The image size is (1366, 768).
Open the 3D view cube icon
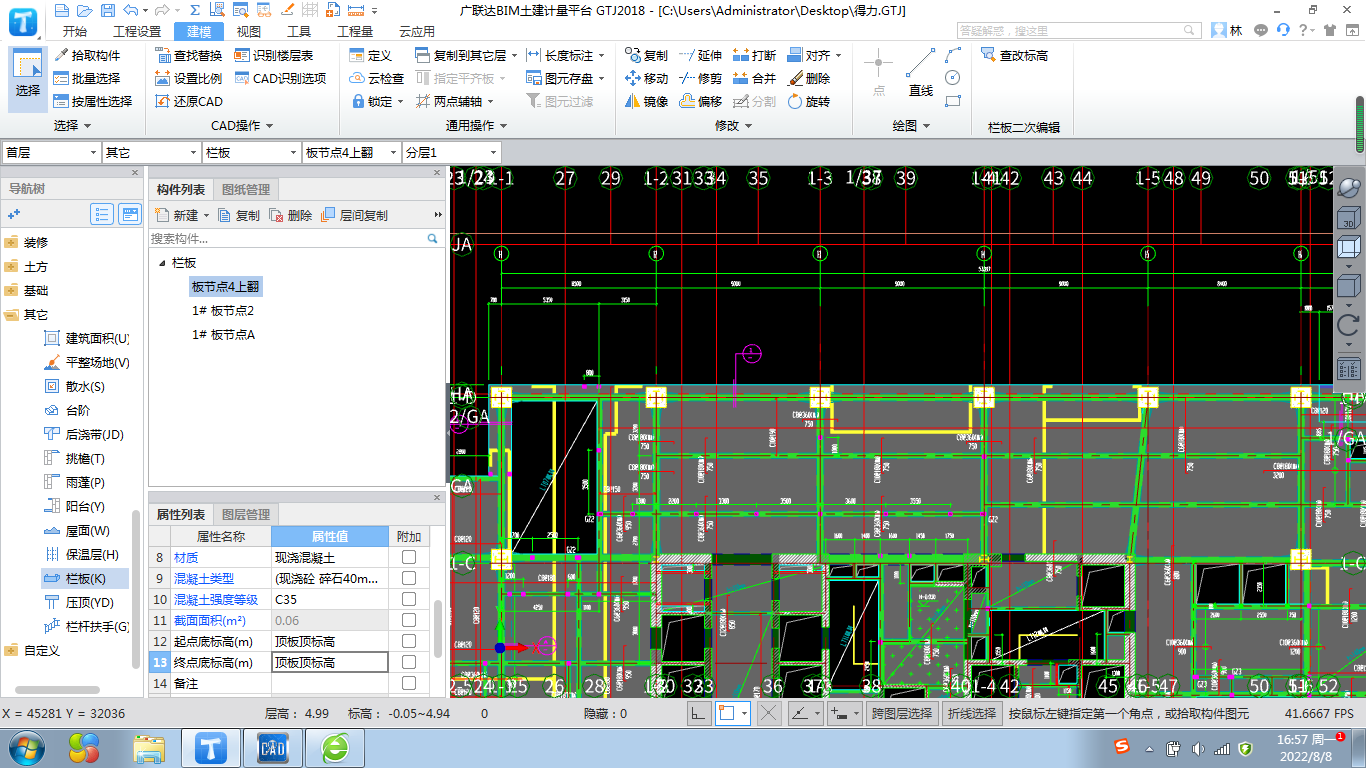point(1348,216)
